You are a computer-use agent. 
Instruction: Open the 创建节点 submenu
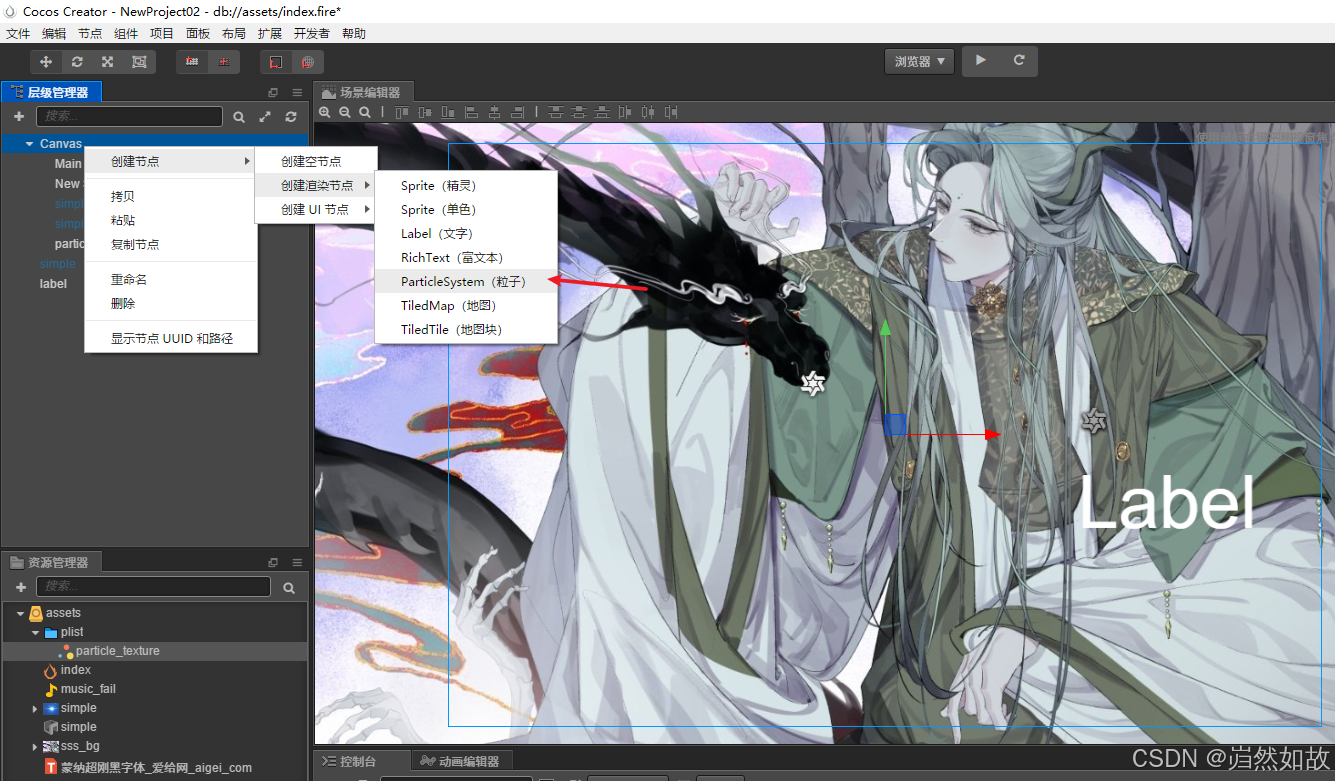tap(171, 161)
